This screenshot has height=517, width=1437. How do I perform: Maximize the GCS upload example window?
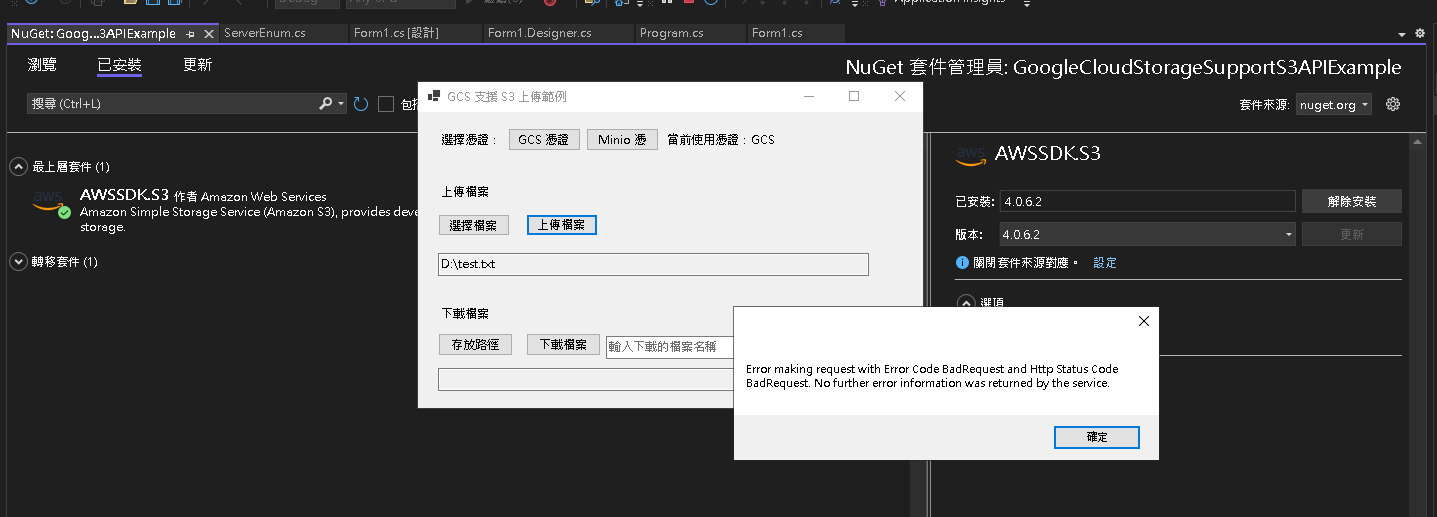point(854,97)
